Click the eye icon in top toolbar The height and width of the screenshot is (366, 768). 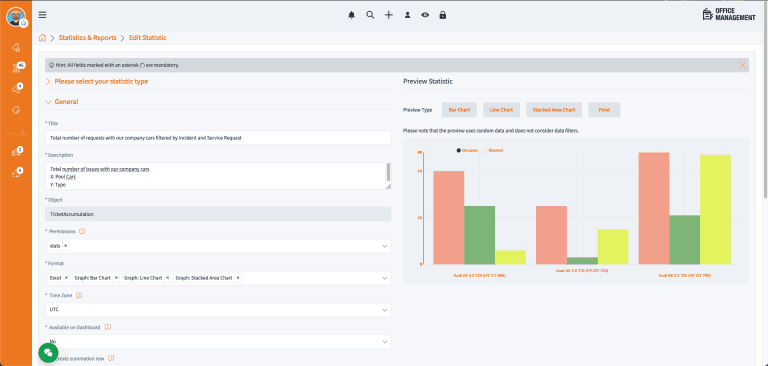pyautogui.click(x=425, y=15)
